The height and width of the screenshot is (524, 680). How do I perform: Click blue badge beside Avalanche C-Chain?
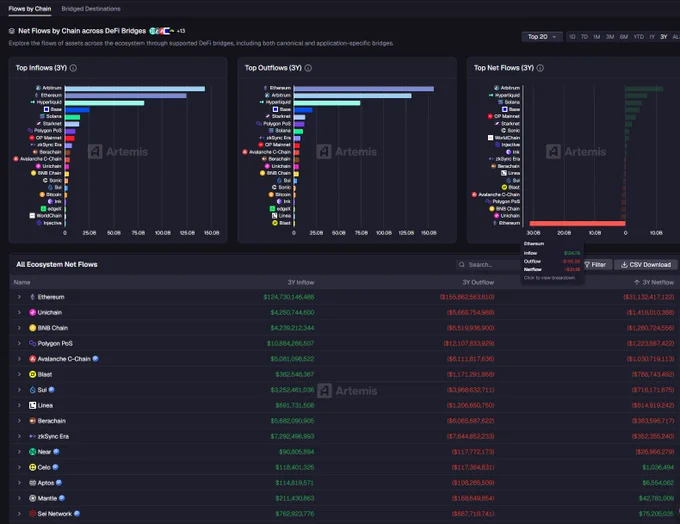[x=95, y=359]
